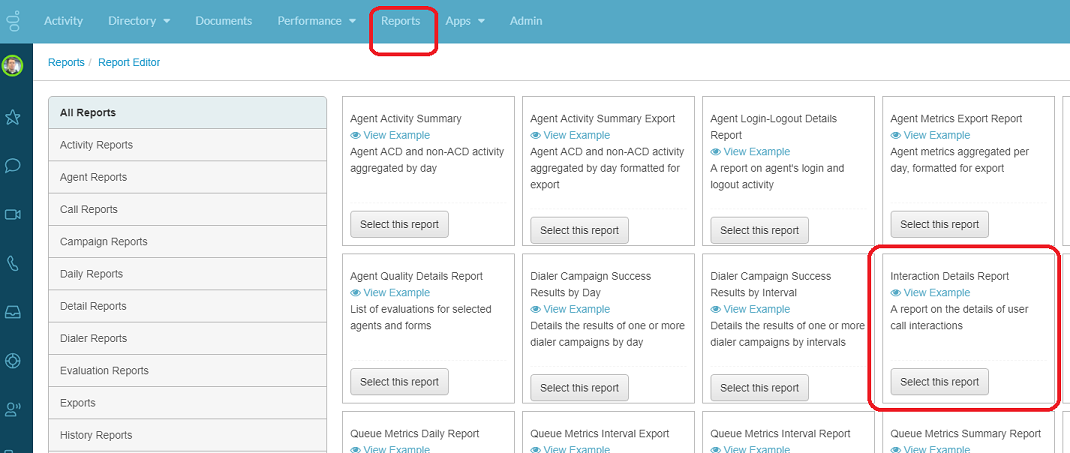Click Queue Metrics Summary Report title

[x=966, y=434]
